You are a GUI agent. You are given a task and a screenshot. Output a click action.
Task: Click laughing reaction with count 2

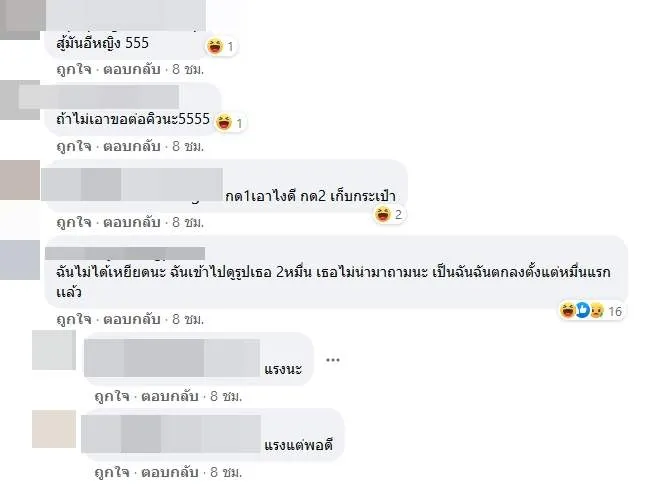pos(383,214)
